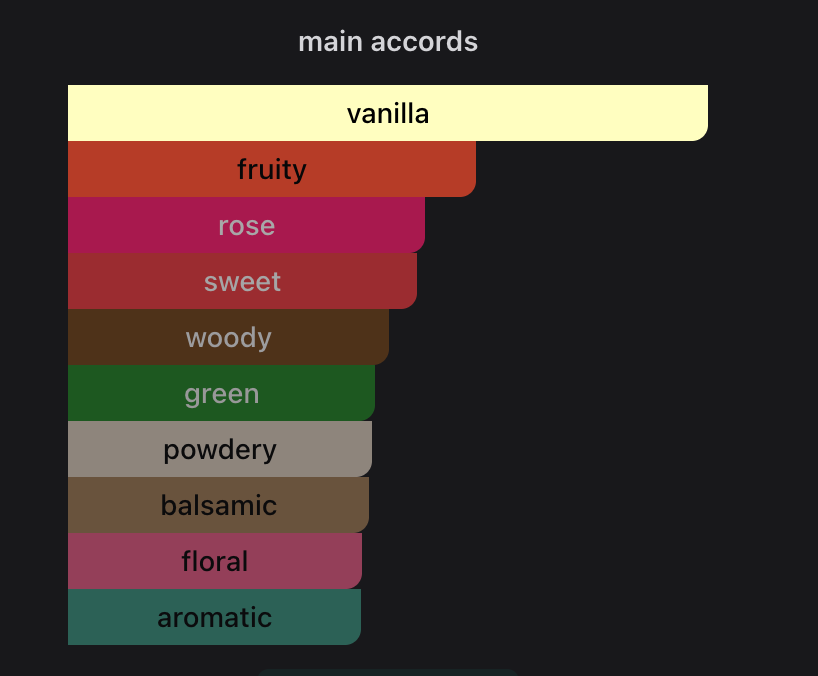The height and width of the screenshot is (676, 818).
Task: Choose the sweet accord bar
Action: pyautogui.click(x=242, y=281)
